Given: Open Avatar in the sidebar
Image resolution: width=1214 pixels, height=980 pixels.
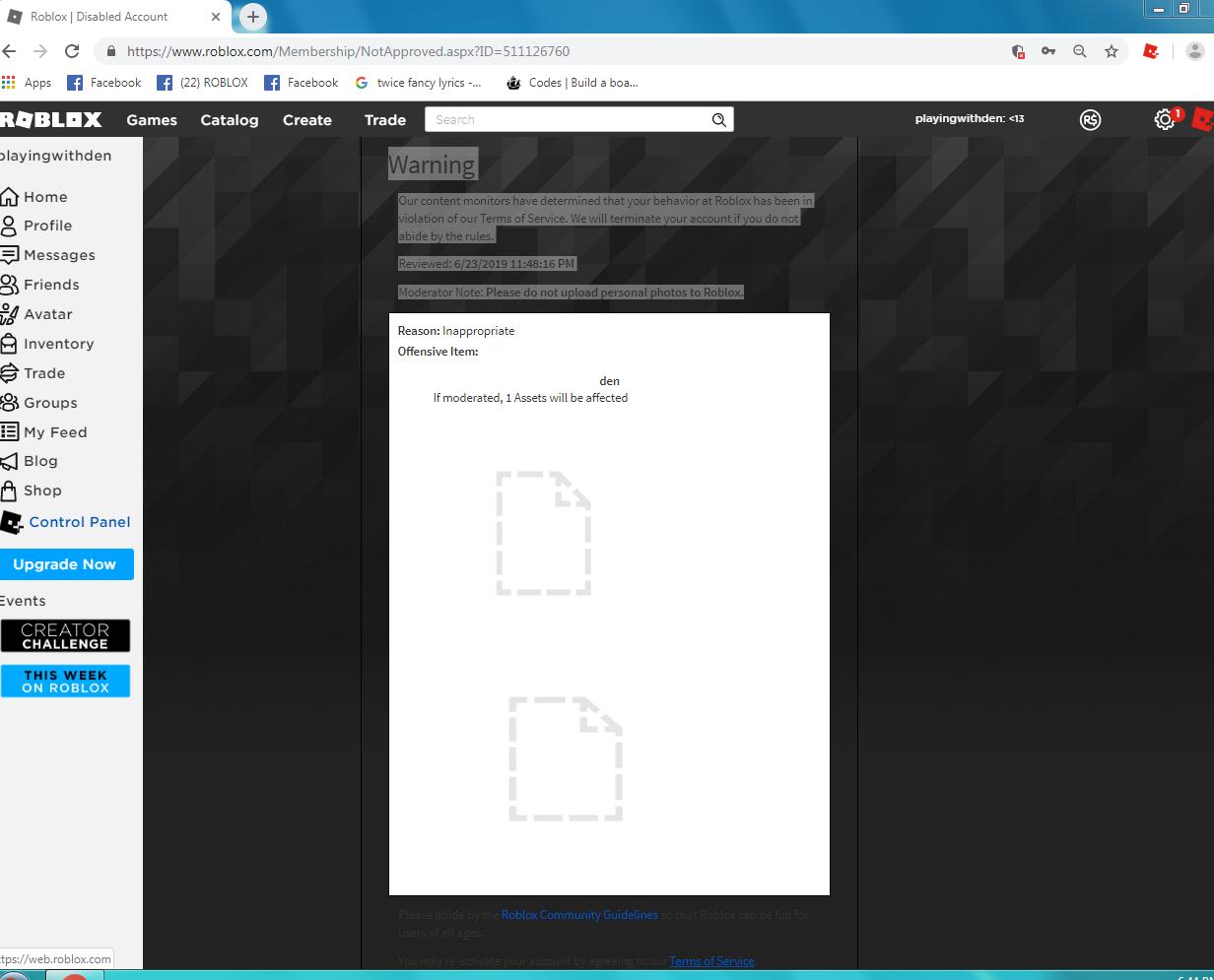Looking at the screenshot, I should [x=37, y=314].
